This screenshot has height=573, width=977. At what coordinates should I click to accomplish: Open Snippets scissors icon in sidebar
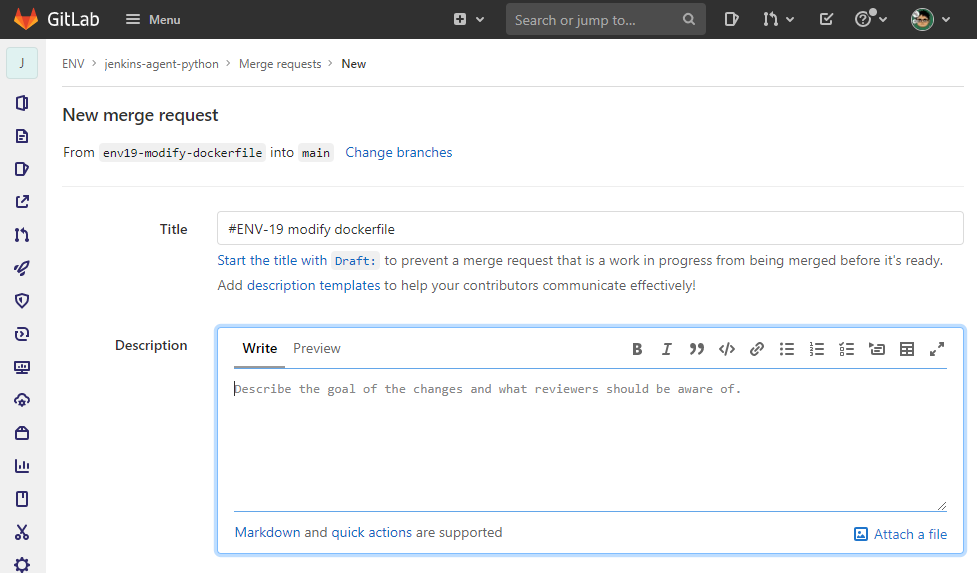22,532
